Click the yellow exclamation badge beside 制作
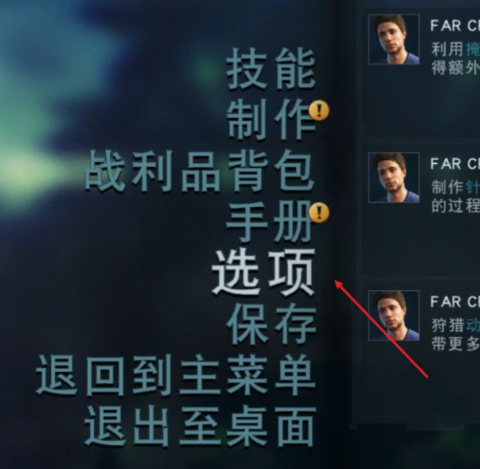 (319, 111)
